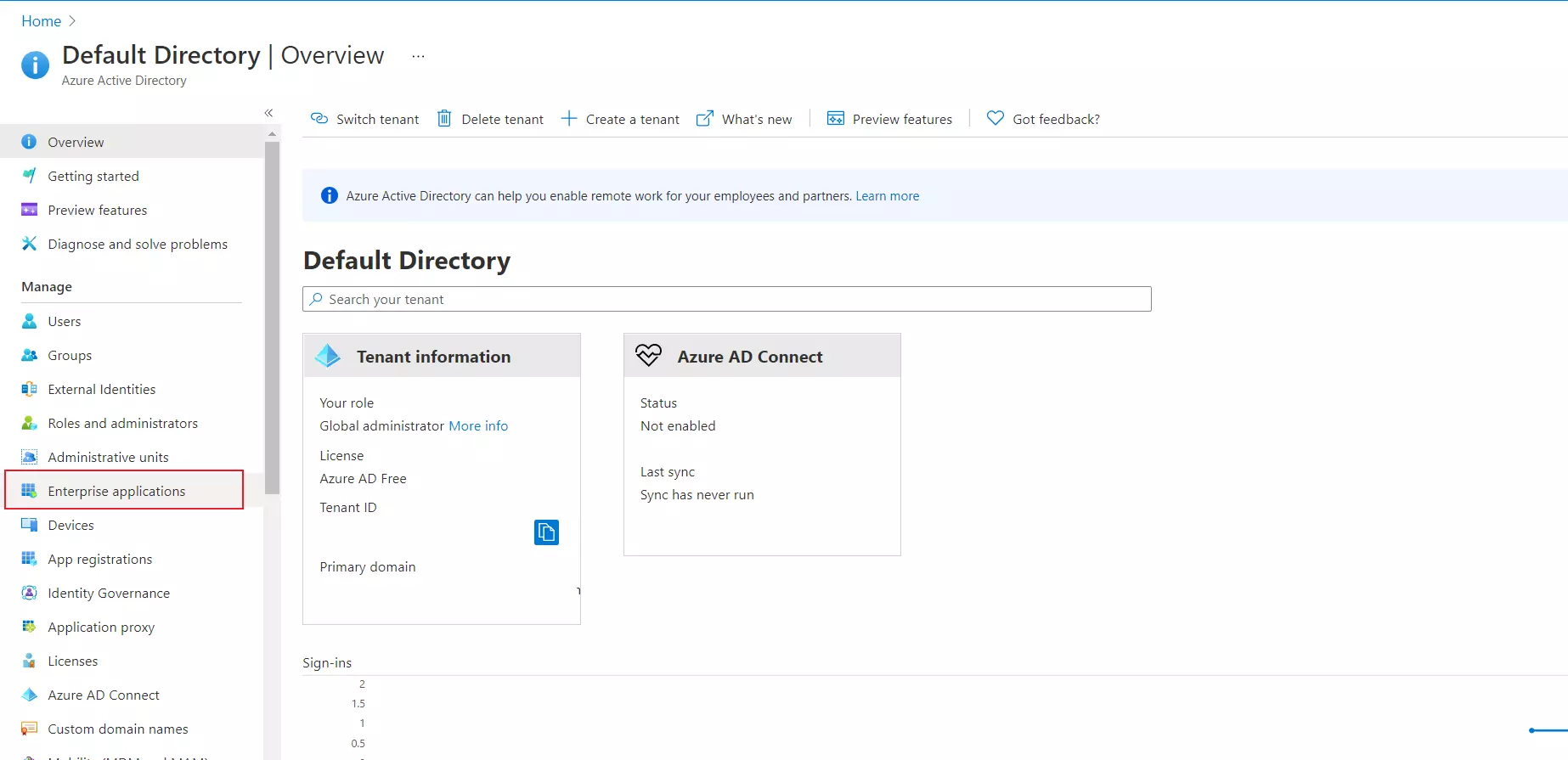The height and width of the screenshot is (760, 1568).
Task: Open App registrations menu item
Action: [x=132, y=559]
